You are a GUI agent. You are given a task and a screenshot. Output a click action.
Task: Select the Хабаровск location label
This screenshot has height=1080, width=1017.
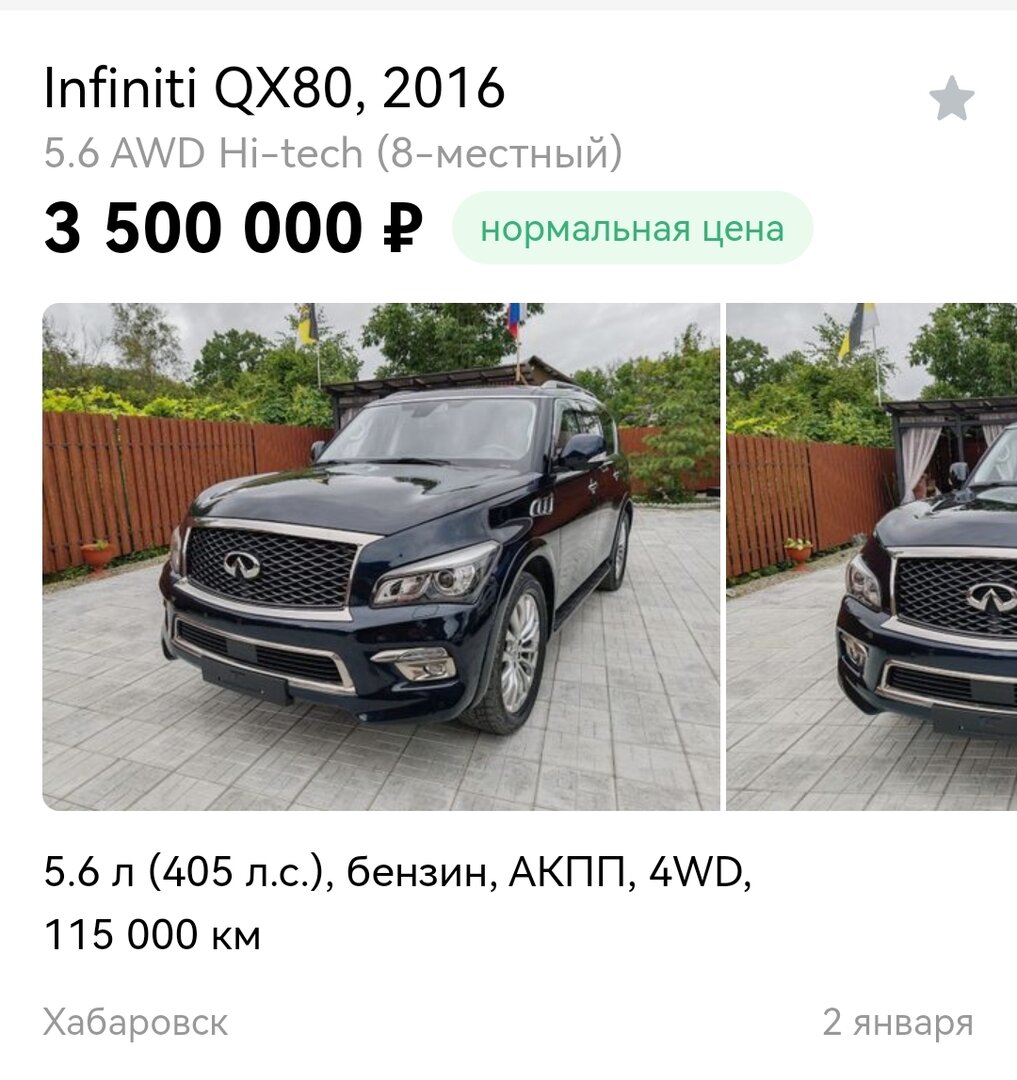click(136, 1023)
